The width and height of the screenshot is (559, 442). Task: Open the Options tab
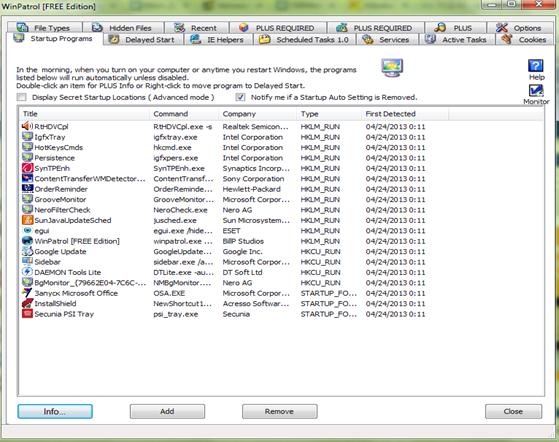pyautogui.click(x=520, y=27)
